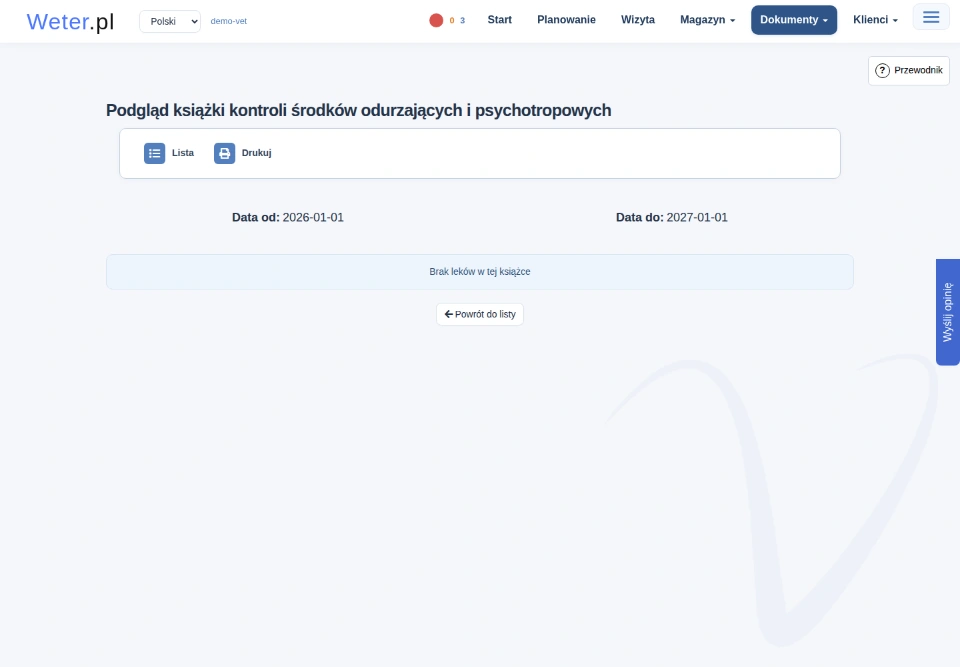The width and height of the screenshot is (960, 667).
Task: Open the Polski language dropdown
Action: (170, 21)
